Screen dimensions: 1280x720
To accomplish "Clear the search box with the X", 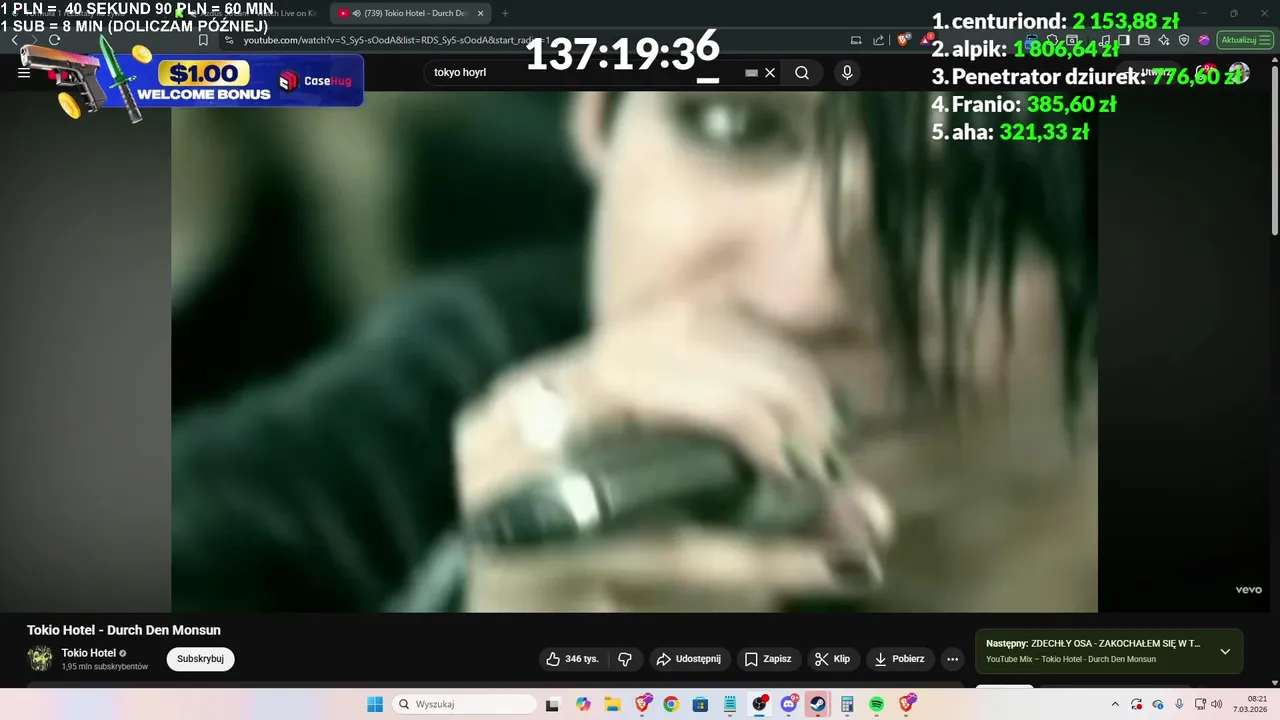I will [770, 73].
